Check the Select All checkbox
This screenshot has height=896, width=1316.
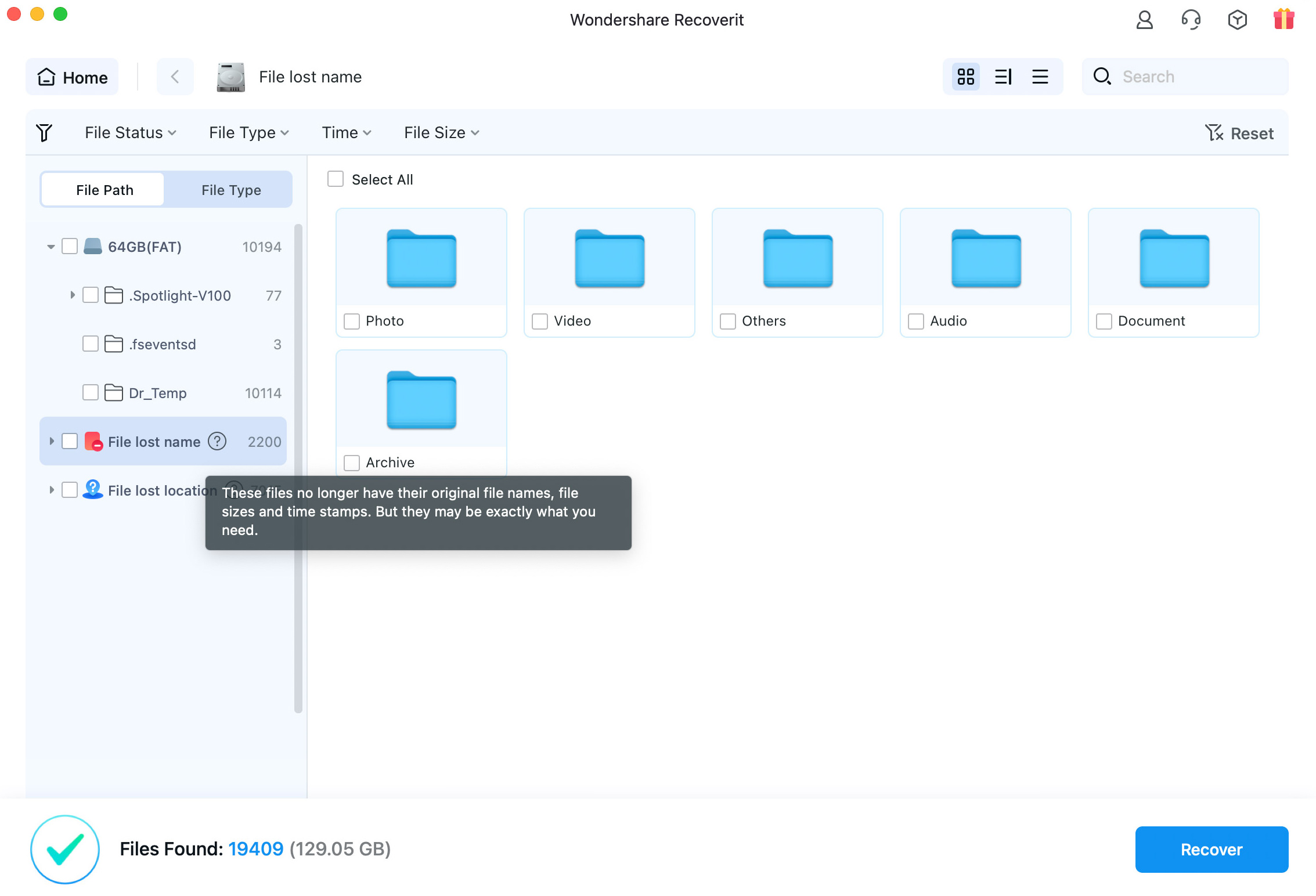point(336,179)
